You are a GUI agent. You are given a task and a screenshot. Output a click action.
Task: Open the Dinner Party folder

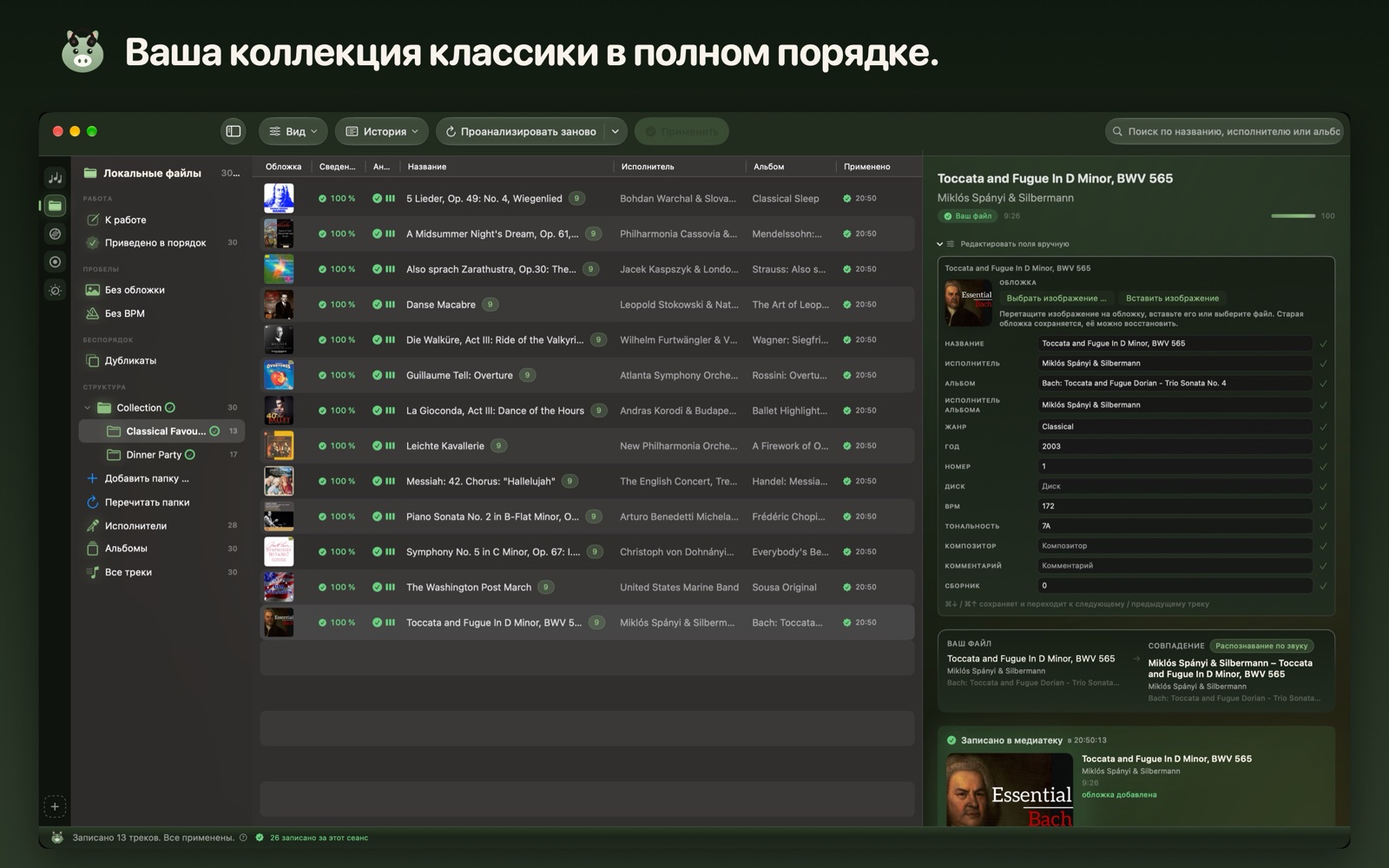click(161, 455)
